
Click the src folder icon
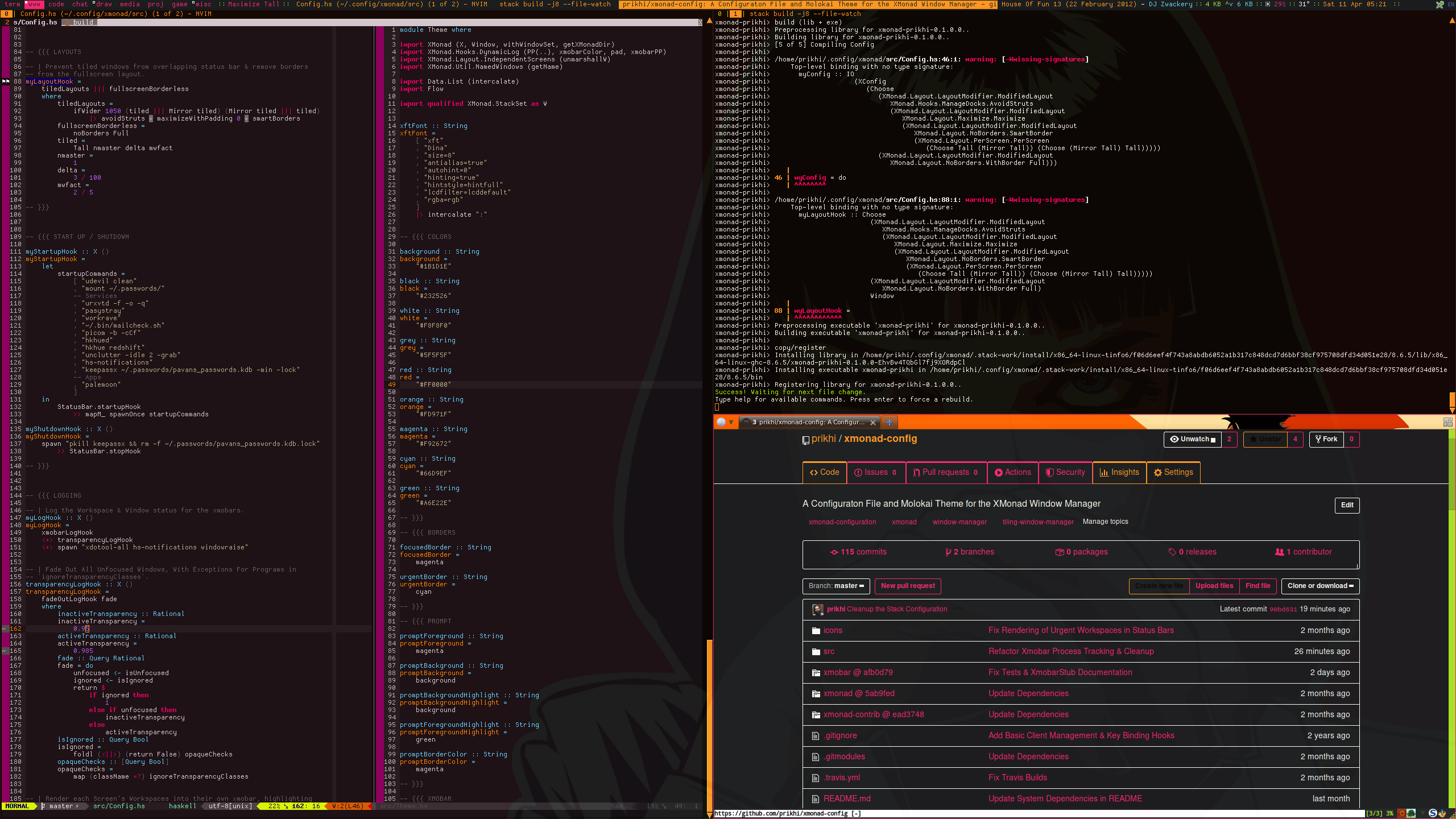(x=816, y=652)
